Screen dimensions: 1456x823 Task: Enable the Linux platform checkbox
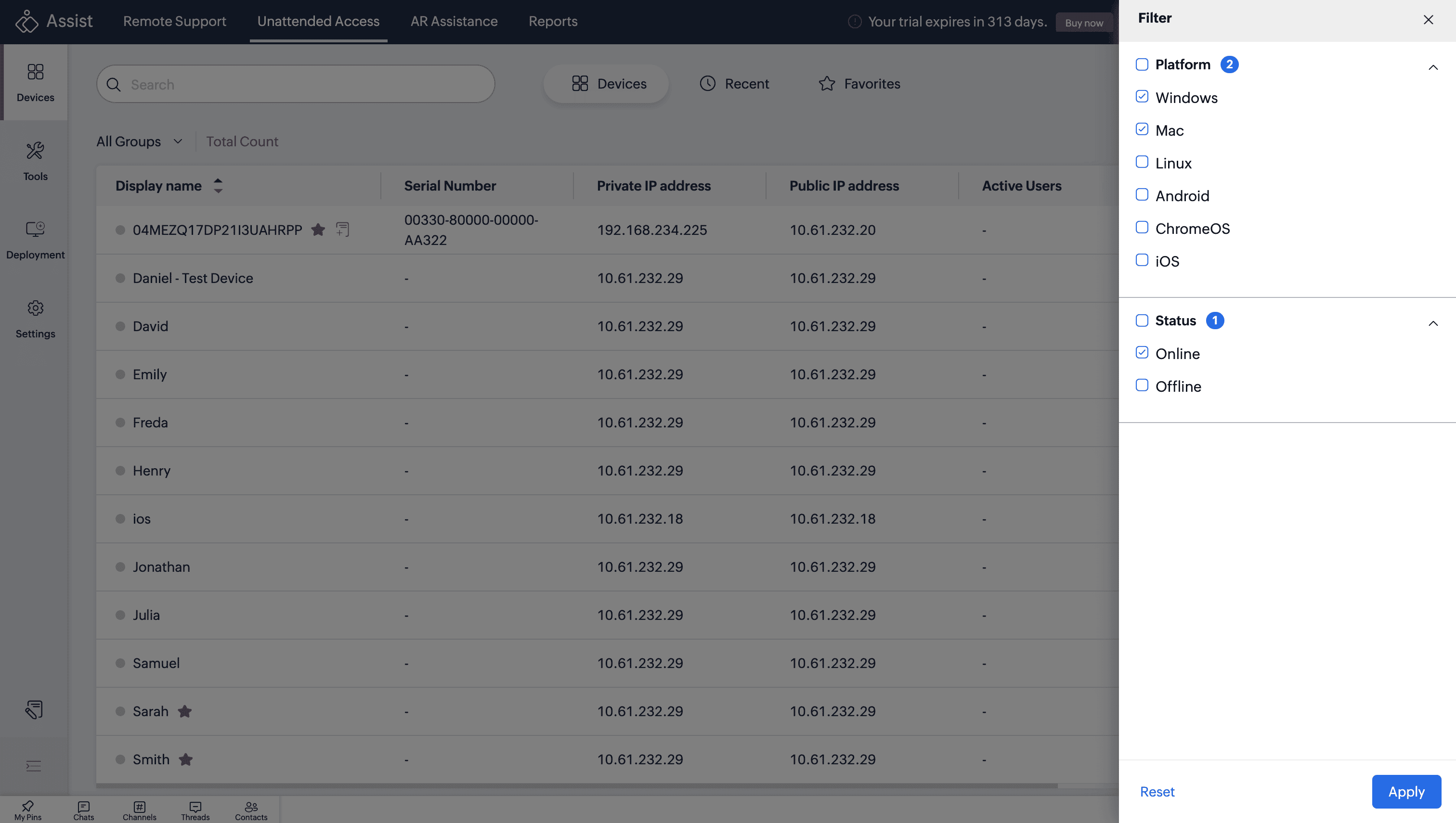[1142, 162]
